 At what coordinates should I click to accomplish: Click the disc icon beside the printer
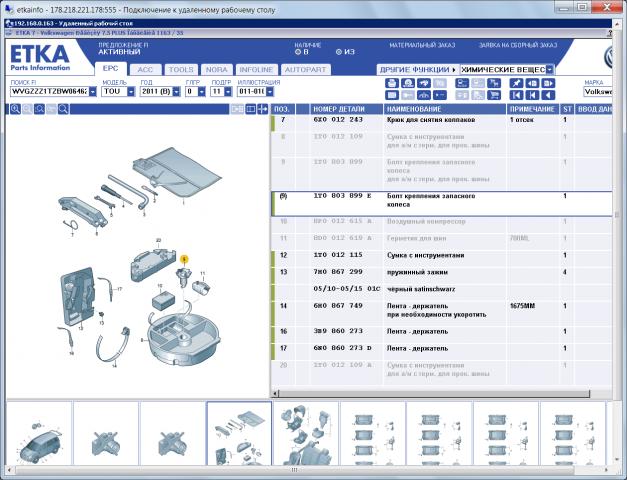coord(408,83)
